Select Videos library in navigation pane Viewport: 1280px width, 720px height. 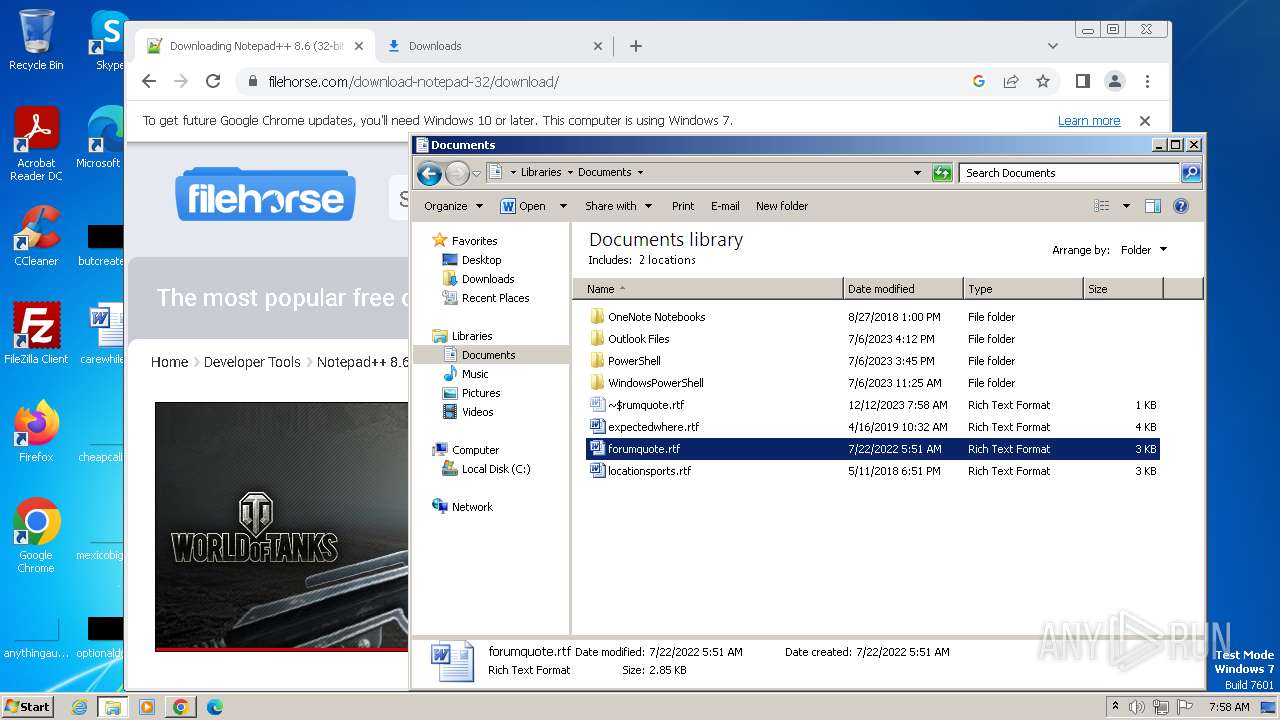click(x=477, y=412)
